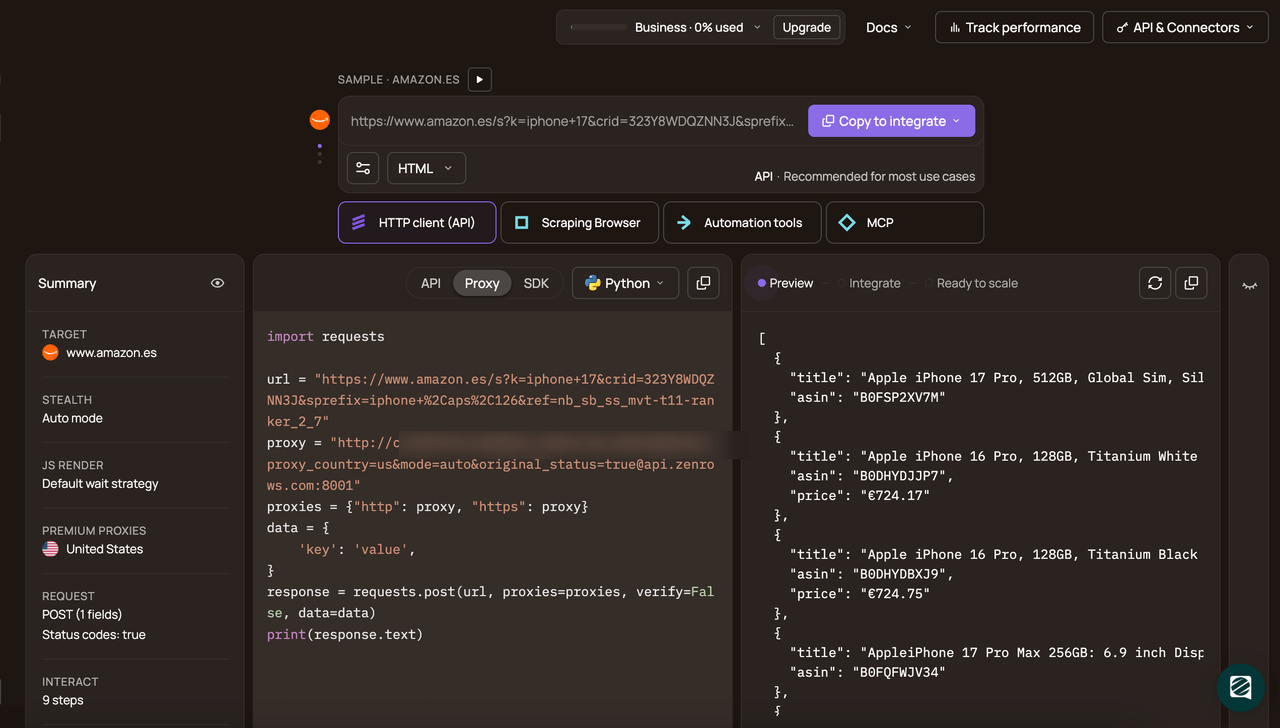Image resolution: width=1280 pixels, height=728 pixels.
Task: Open the request settings sliders icon
Action: click(363, 168)
